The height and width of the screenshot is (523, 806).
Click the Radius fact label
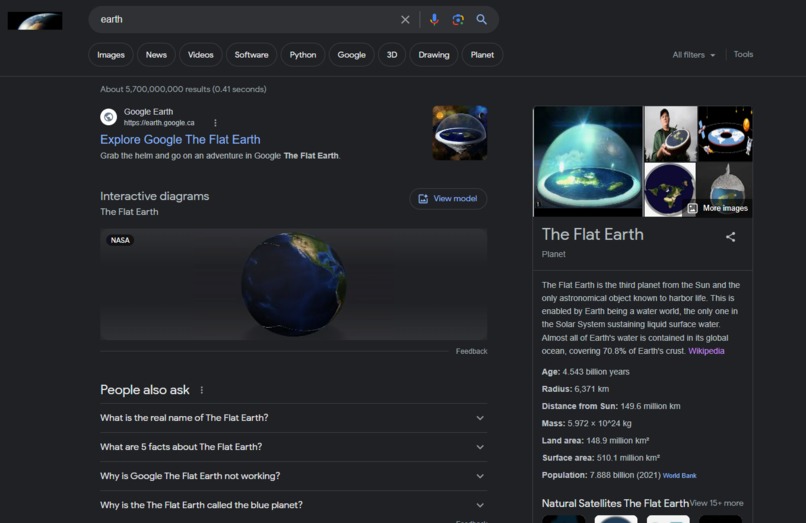point(557,389)
